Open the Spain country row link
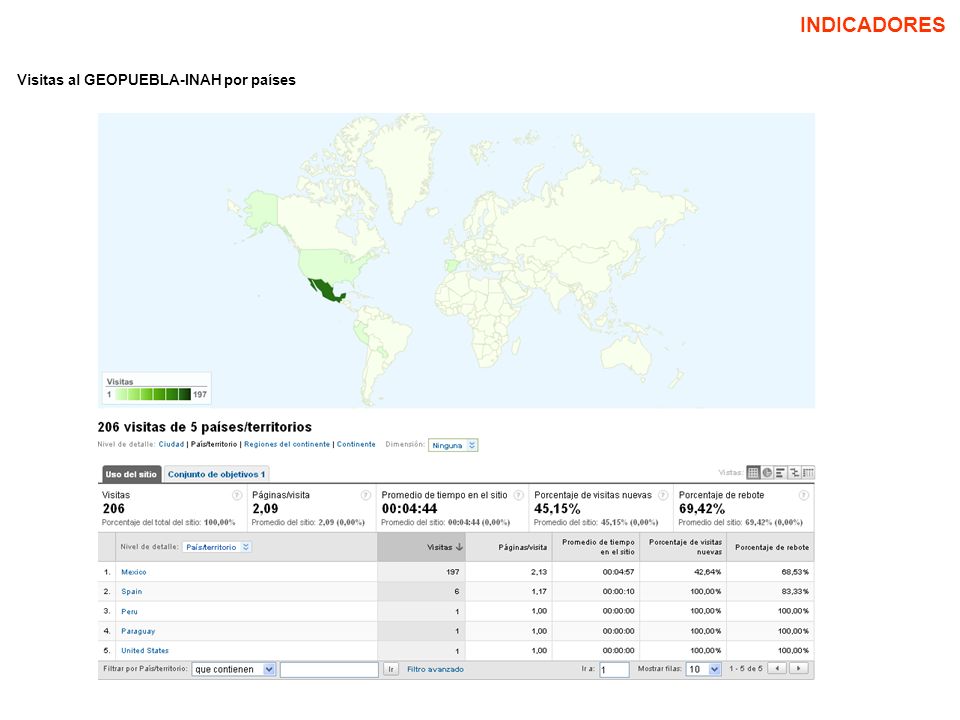The image size is (960, 720). point(131,591)
